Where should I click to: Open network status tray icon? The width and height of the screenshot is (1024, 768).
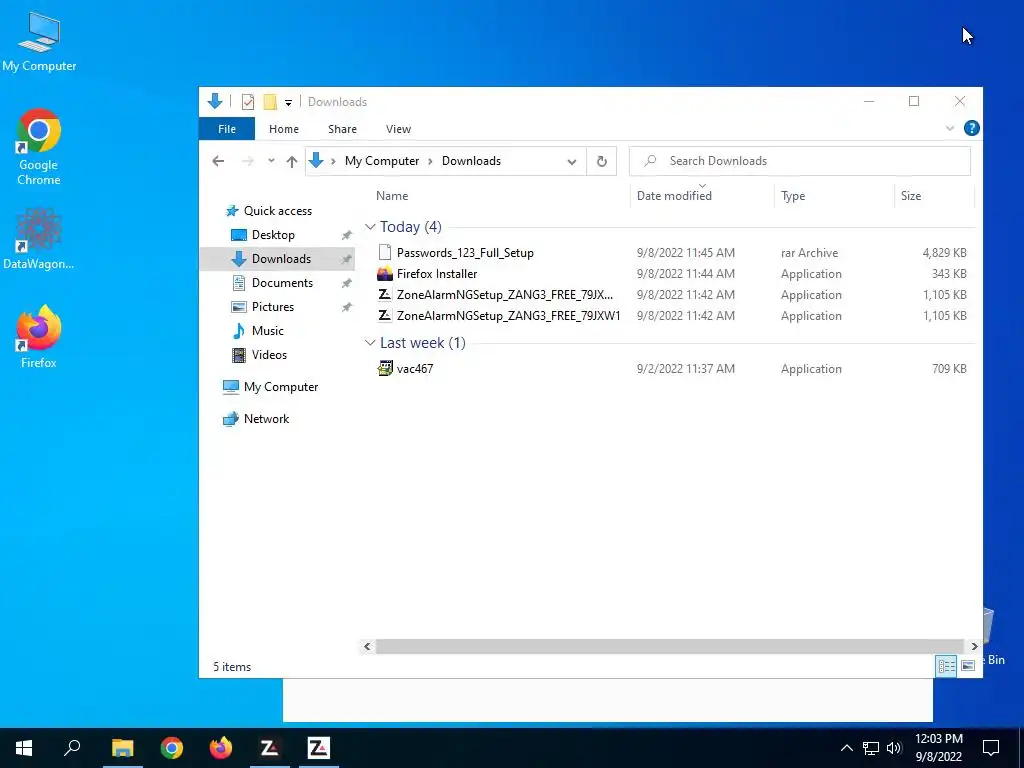[871, 748]
